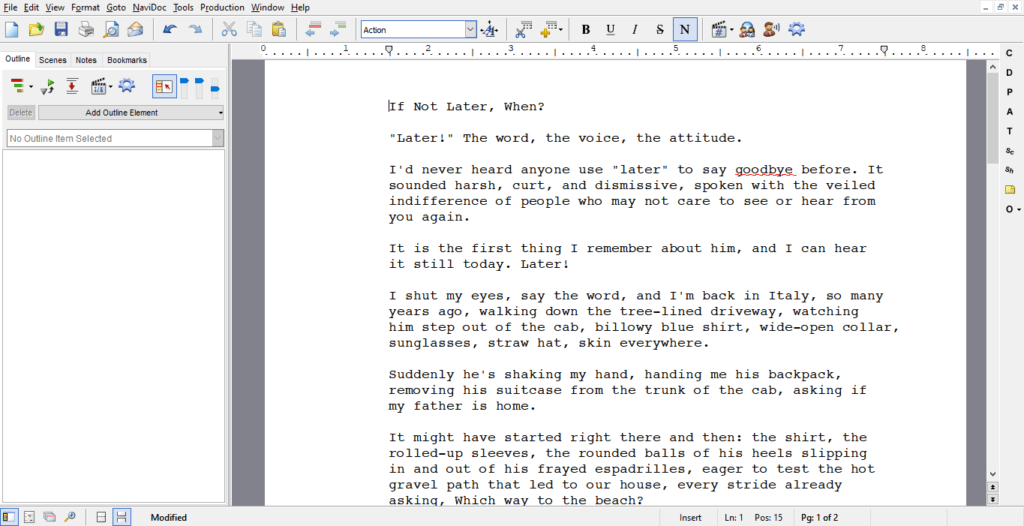Toggle underline formatting
The image size is (1024, 526).
[611, 29]
